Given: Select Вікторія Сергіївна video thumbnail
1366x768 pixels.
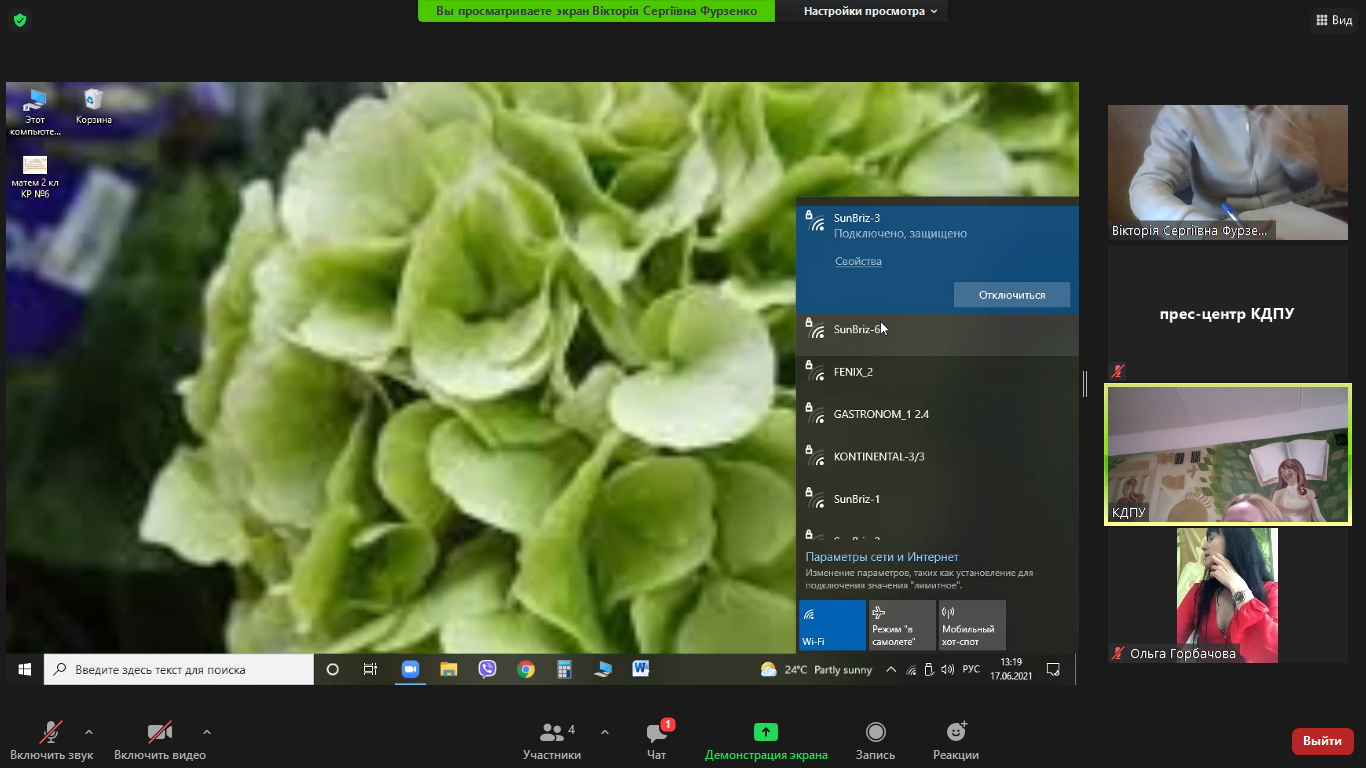Looking at the screenshot, I should point(1228,172).
